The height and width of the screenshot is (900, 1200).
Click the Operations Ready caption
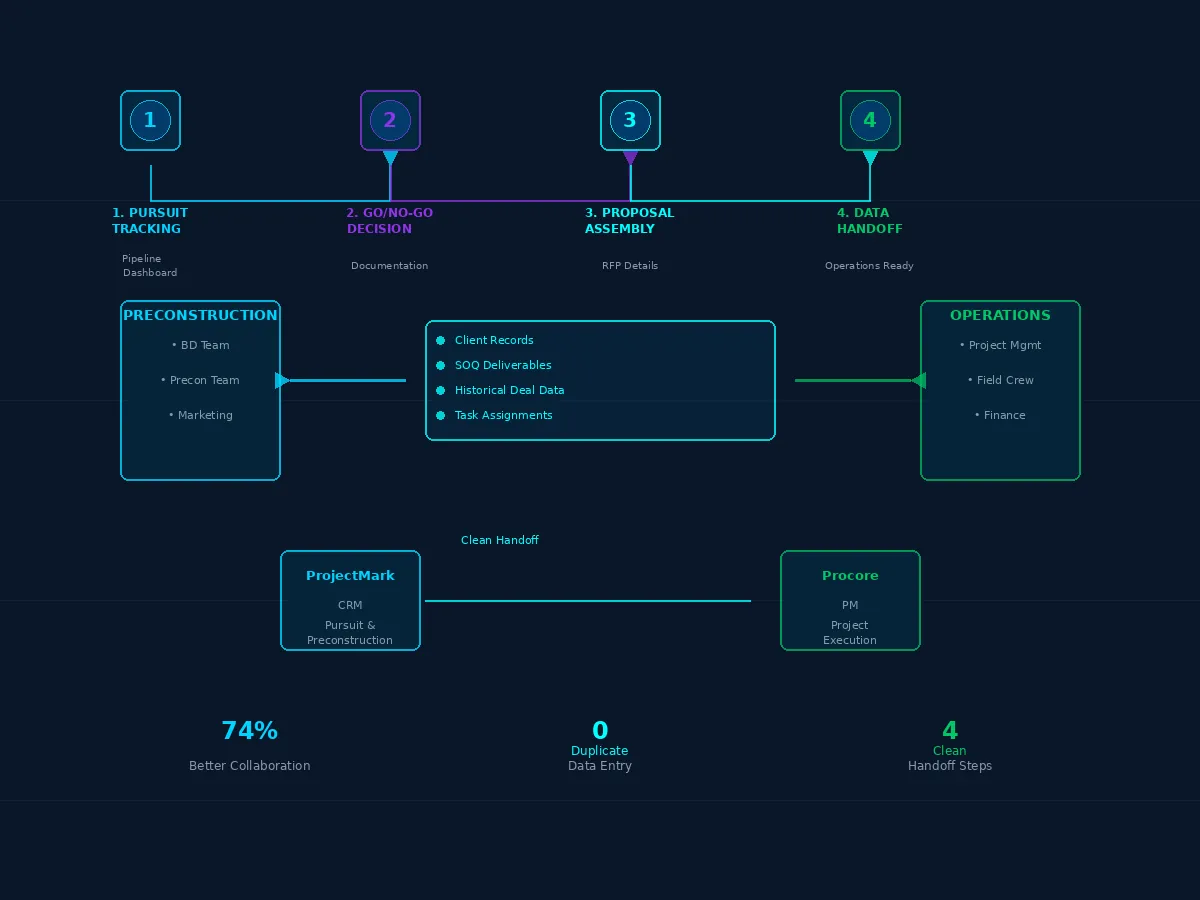[x=869, y=266]
